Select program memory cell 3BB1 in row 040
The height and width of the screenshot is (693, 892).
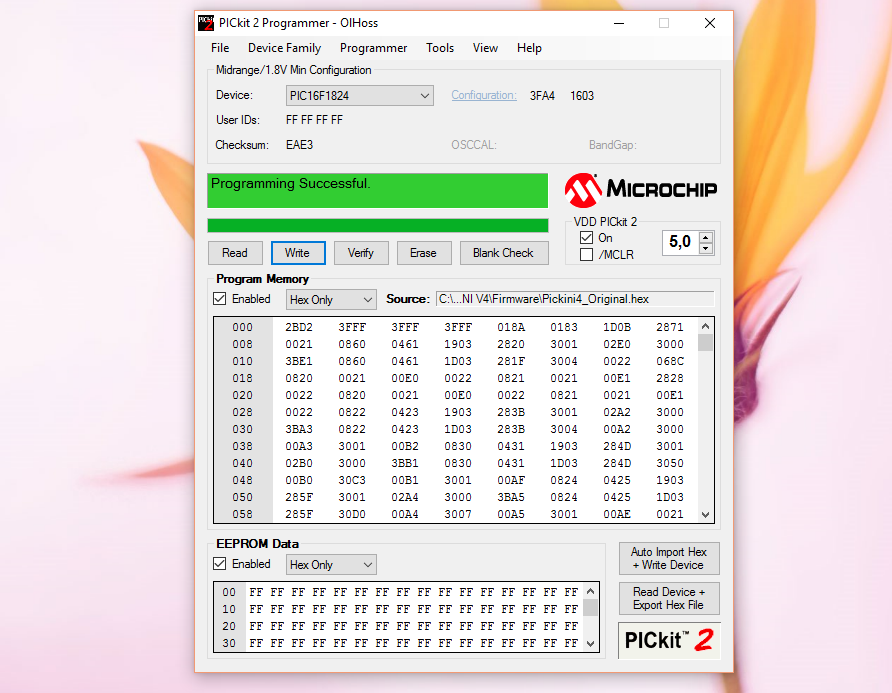click(x=405, y=463)
